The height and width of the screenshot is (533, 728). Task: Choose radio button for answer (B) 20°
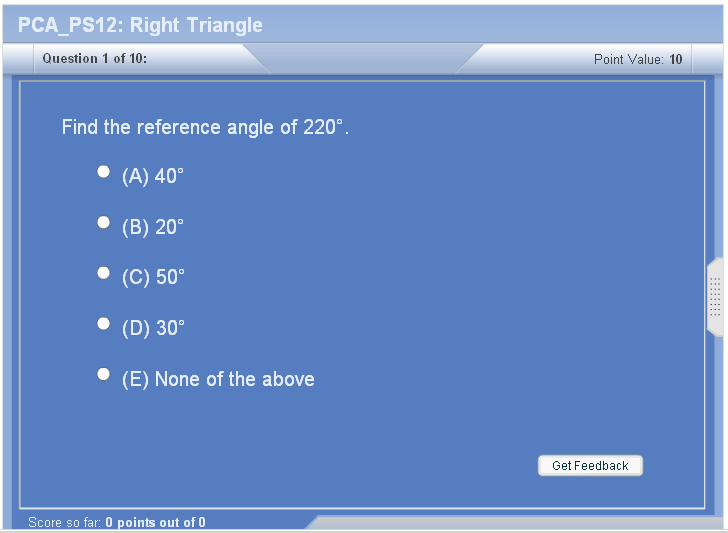[104, 222]
